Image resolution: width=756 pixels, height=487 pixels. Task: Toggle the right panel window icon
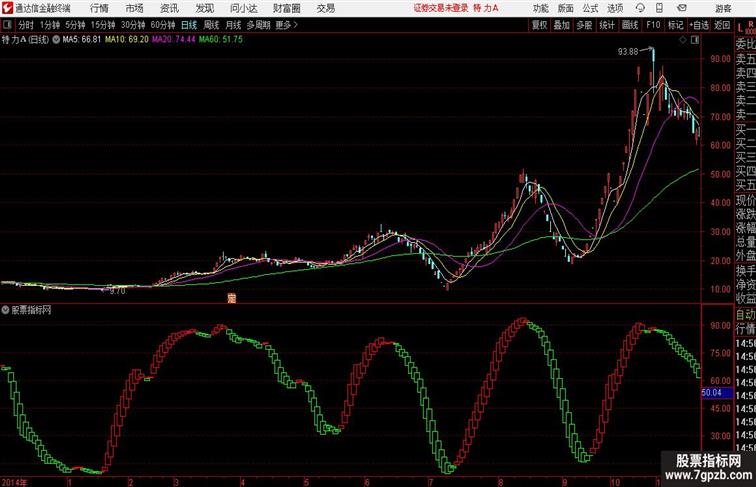[x=695, y=40]
